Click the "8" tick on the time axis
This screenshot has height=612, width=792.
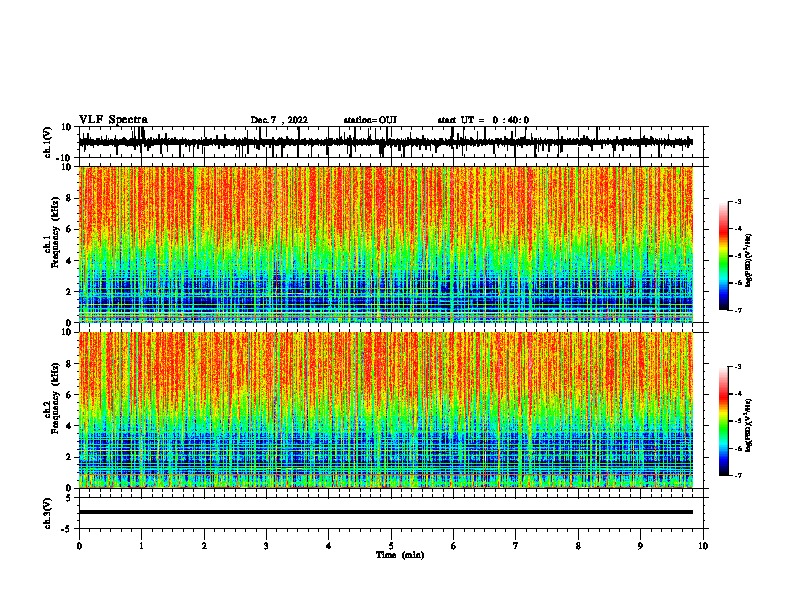coord(578,546)
